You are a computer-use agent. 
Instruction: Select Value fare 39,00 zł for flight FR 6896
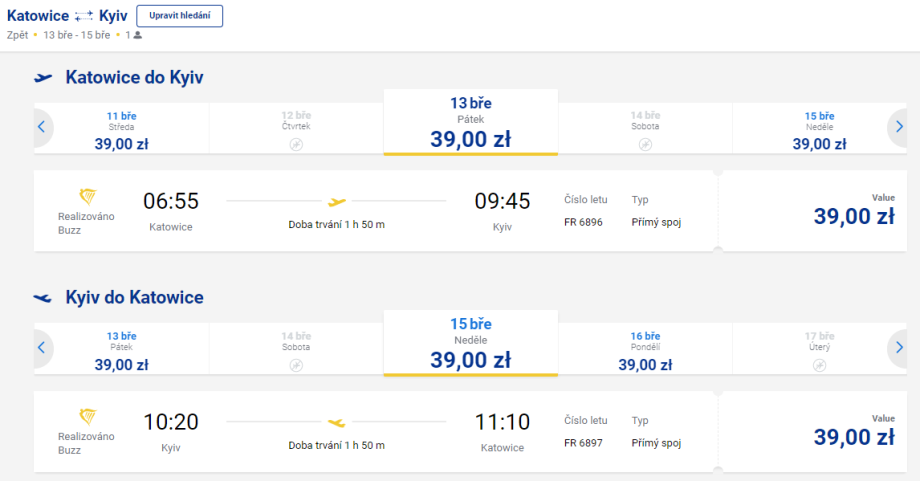click(x=853, y=216)
